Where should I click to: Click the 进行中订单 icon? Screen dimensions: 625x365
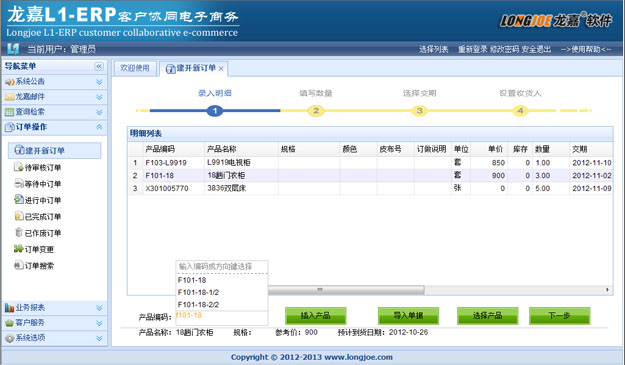18,199
